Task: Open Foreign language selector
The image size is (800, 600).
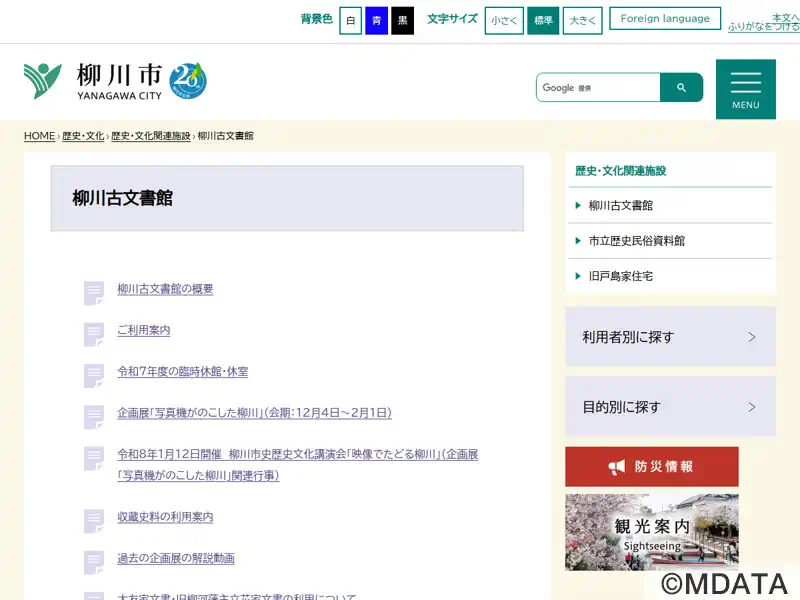Action: pos(664,19)
